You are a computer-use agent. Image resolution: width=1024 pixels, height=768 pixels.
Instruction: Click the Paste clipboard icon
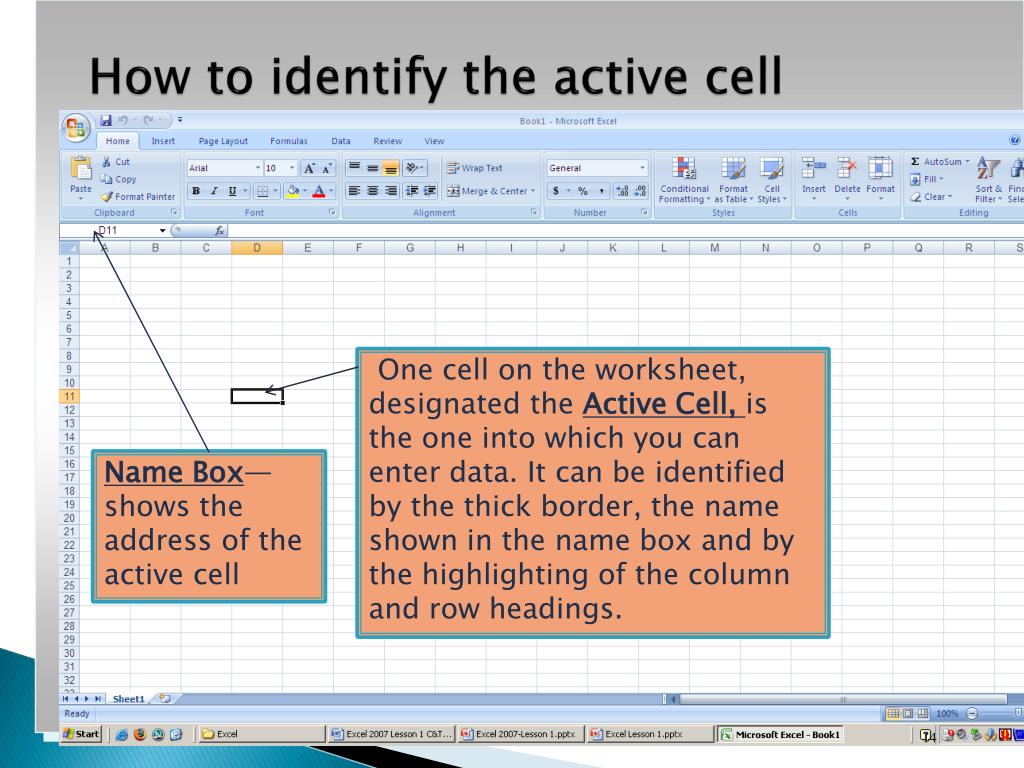pos(81,168)
